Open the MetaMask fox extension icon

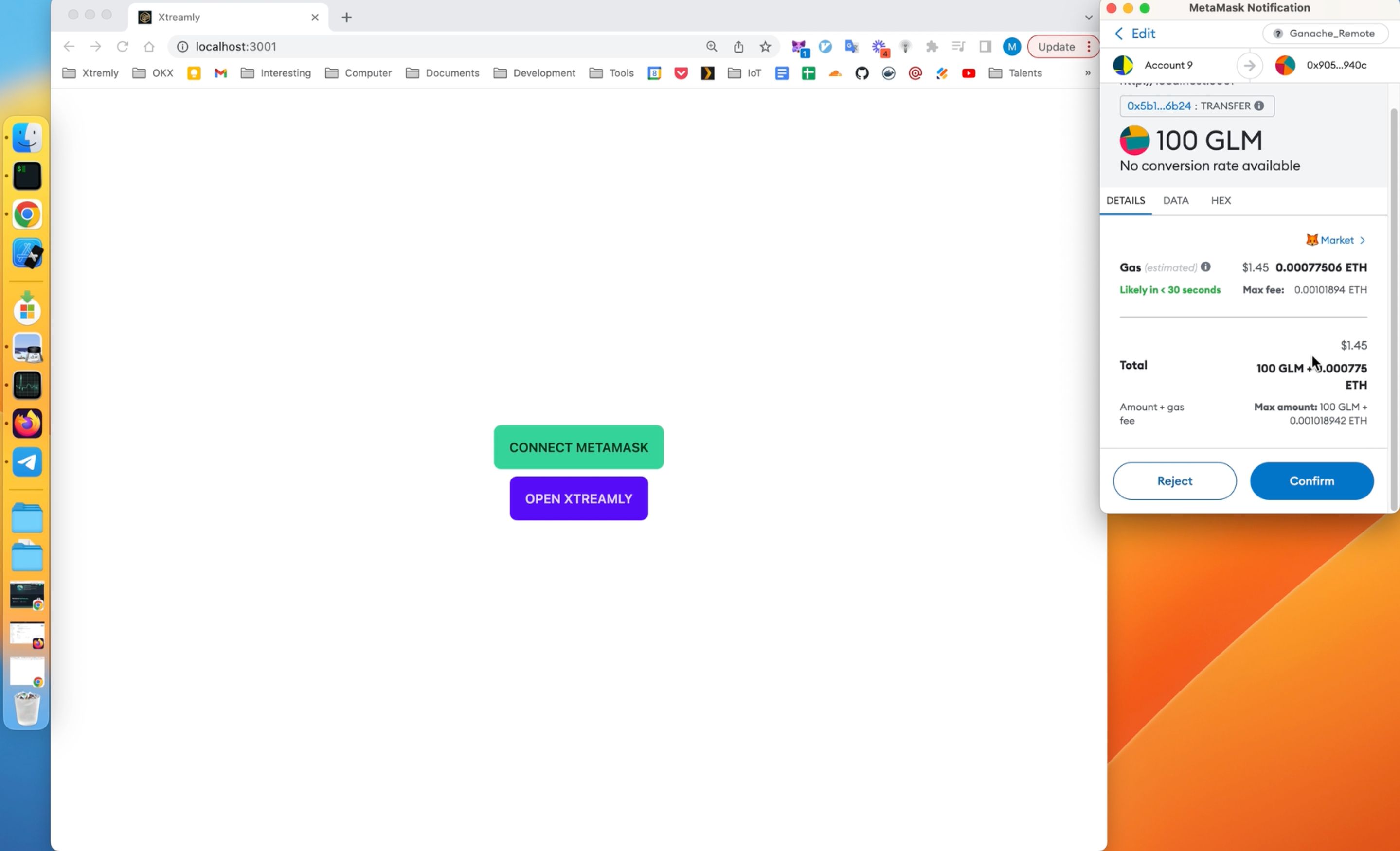(799, 48)
